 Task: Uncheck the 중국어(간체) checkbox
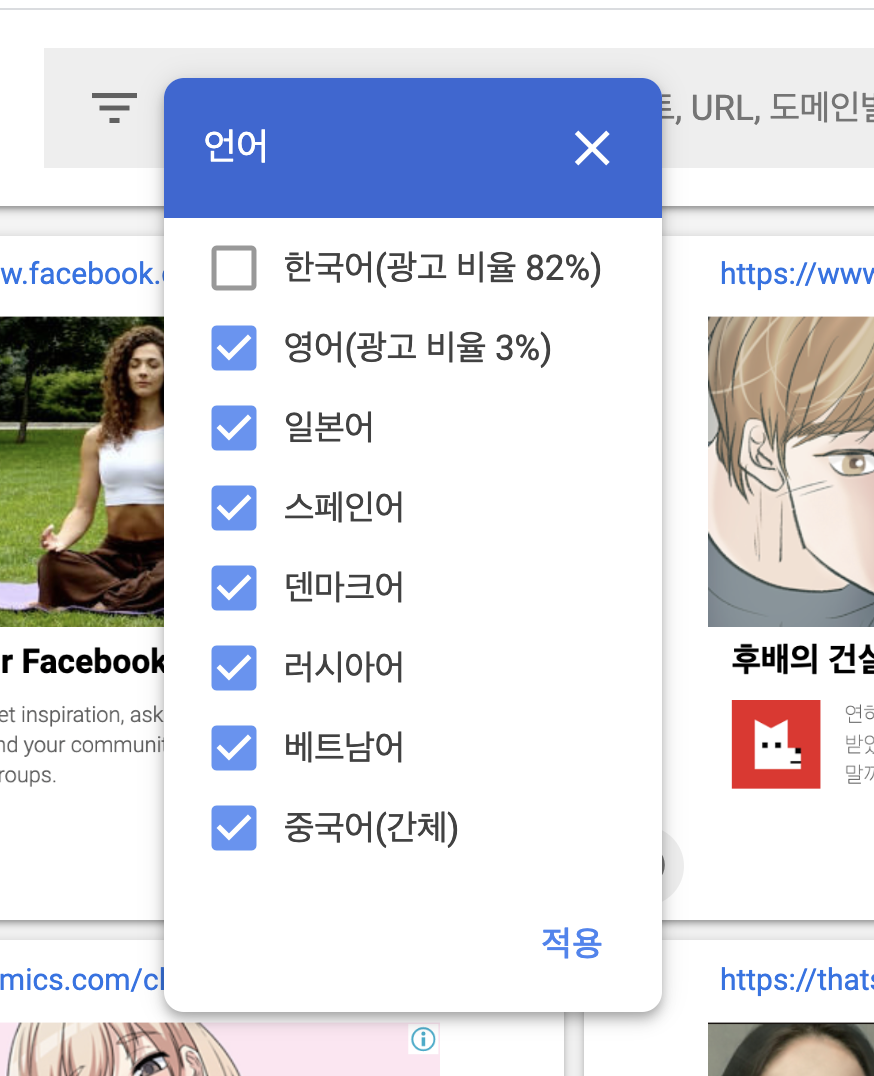(x=234, y=828)
